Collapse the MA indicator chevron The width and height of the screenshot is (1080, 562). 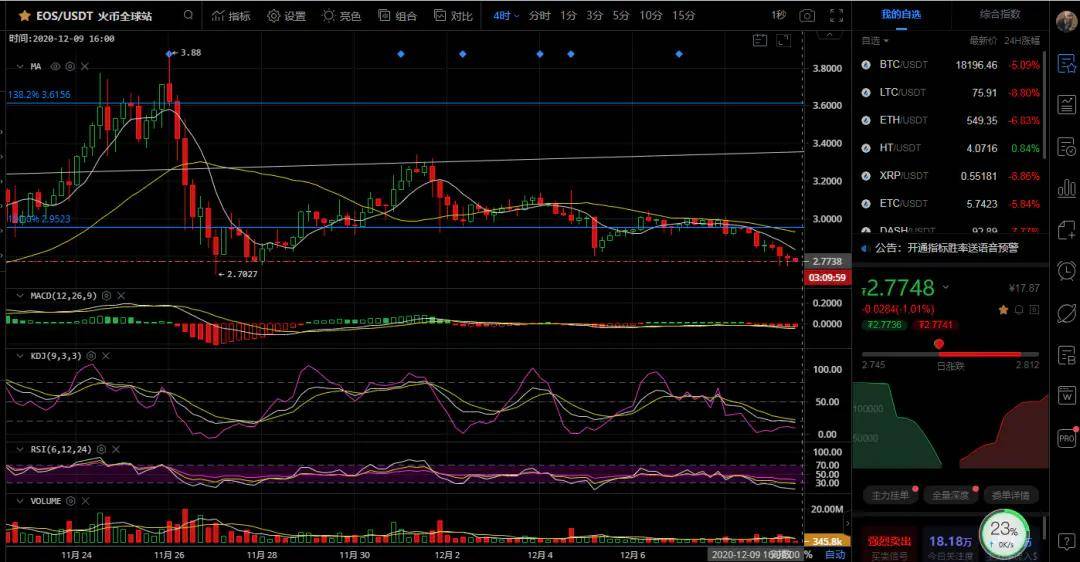coord(20,67)
